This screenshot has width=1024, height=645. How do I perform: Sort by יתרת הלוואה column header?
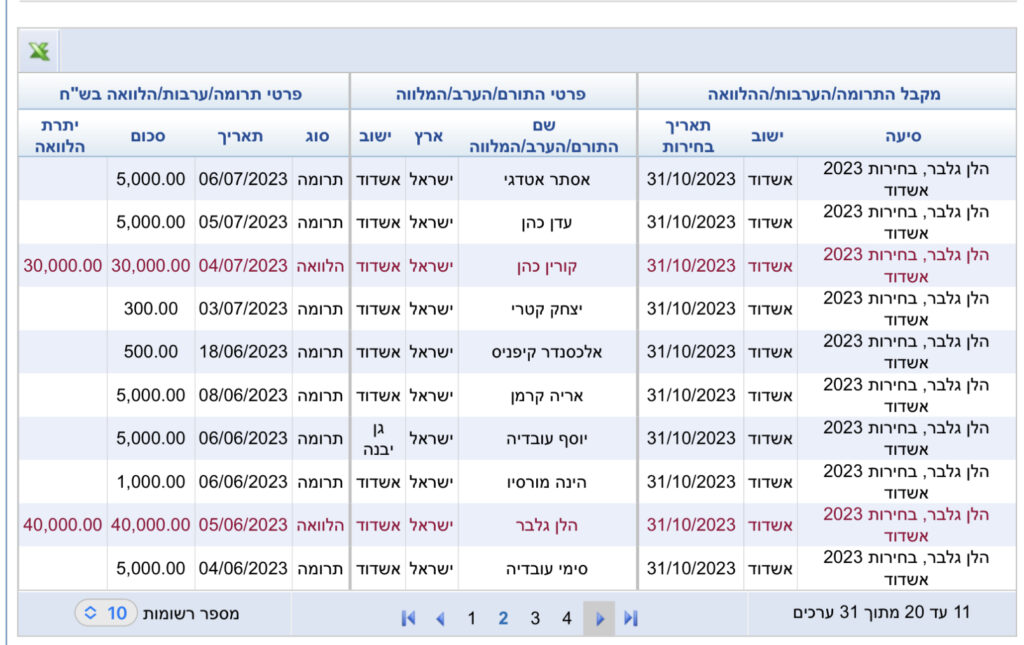coord(60,135)
